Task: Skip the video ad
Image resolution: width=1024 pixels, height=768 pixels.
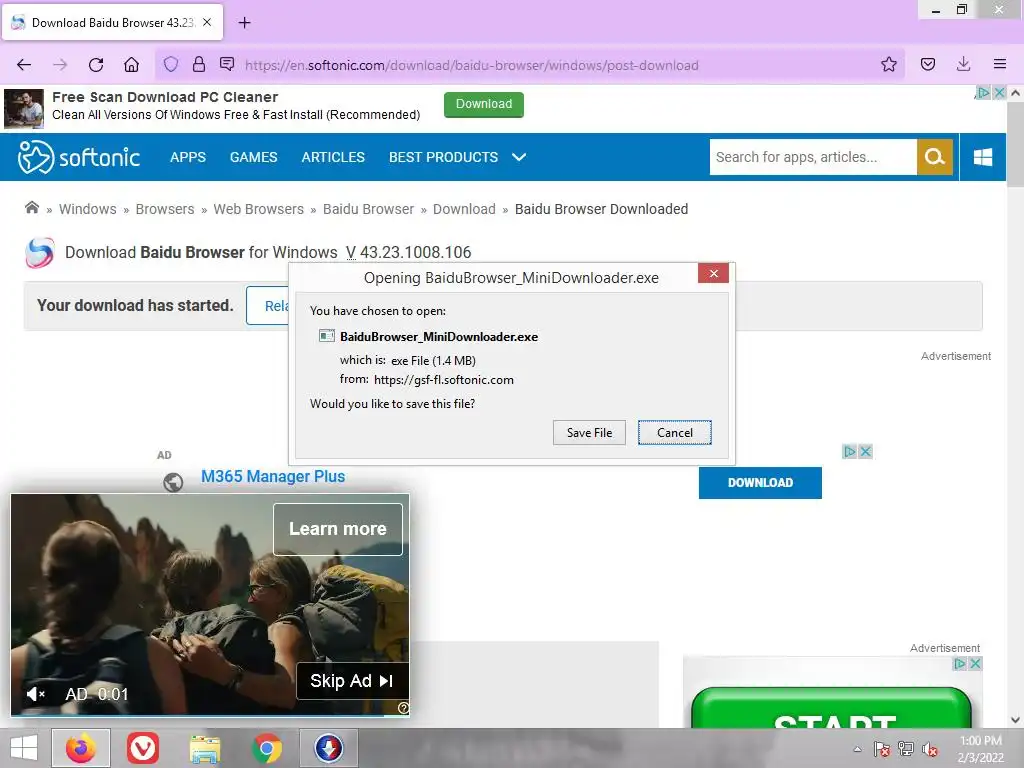Action: tap(353, 680)
